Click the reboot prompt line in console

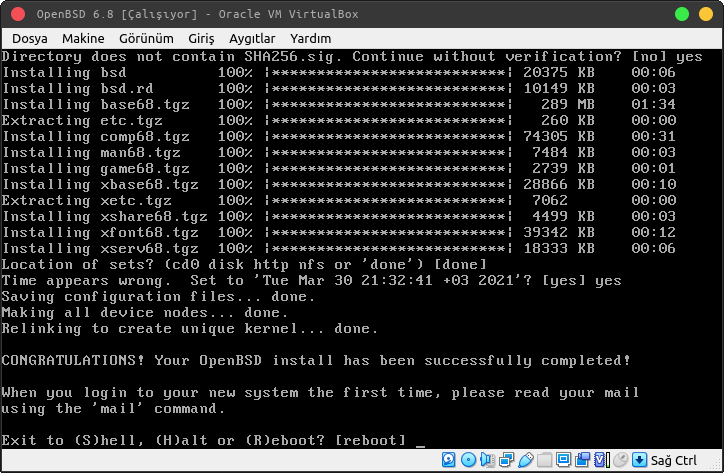coord(213,440)
